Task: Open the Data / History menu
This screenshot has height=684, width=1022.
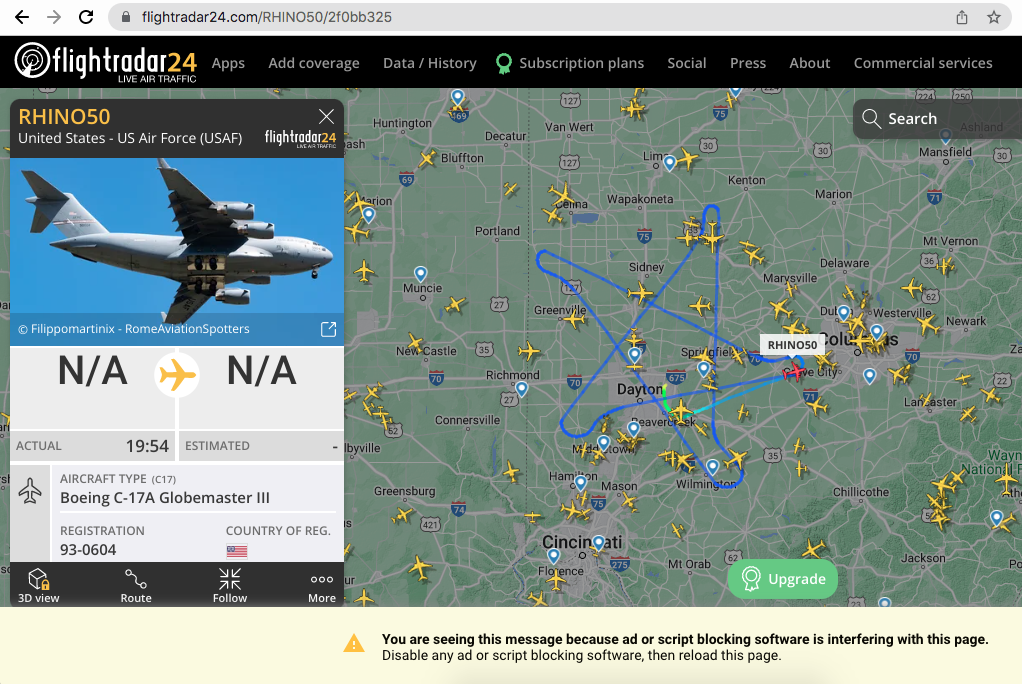Action: click(x=430, y=63)
